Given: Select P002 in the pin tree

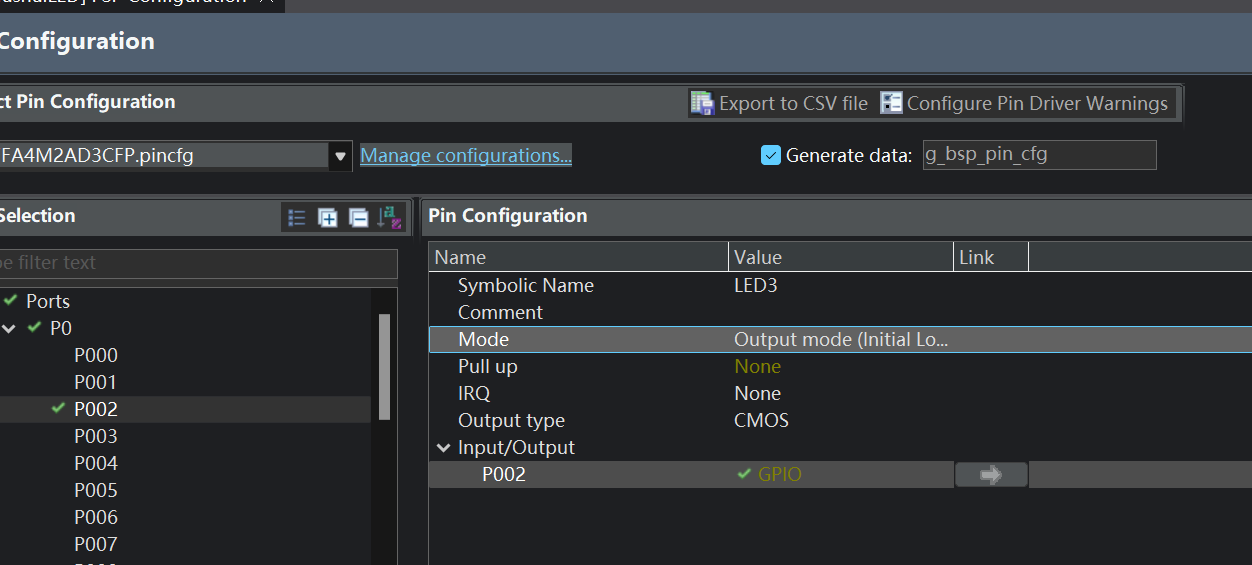Looking at the screenshot, I should click(96, 409).
